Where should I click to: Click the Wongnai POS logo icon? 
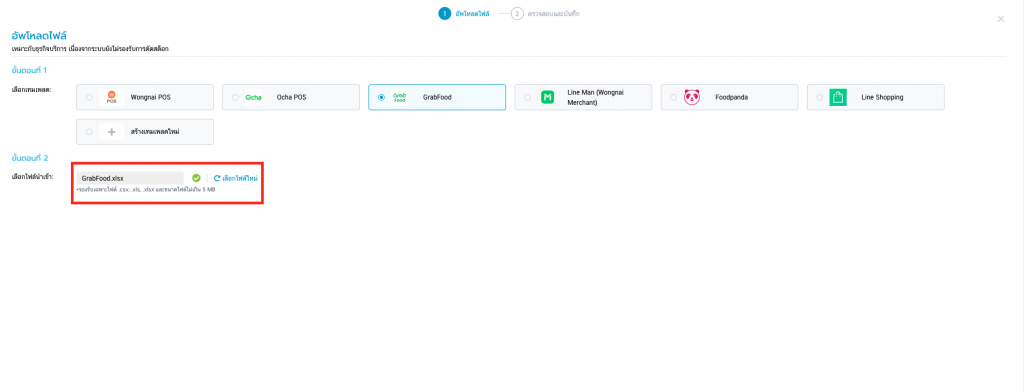[x=112, y=97]
